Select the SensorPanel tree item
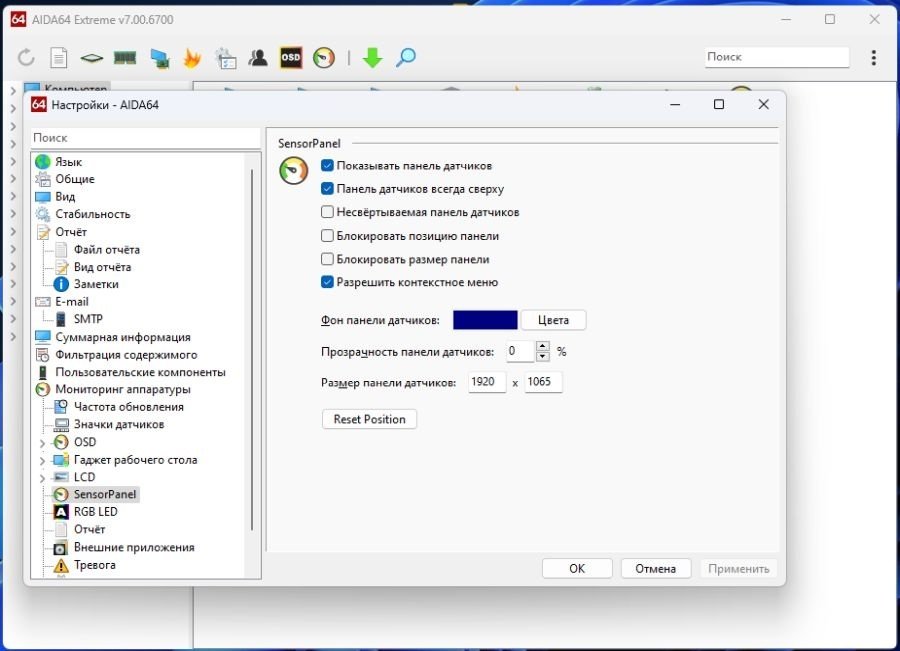This screenshot has width=900, height=651. click(x=104, y=494)
